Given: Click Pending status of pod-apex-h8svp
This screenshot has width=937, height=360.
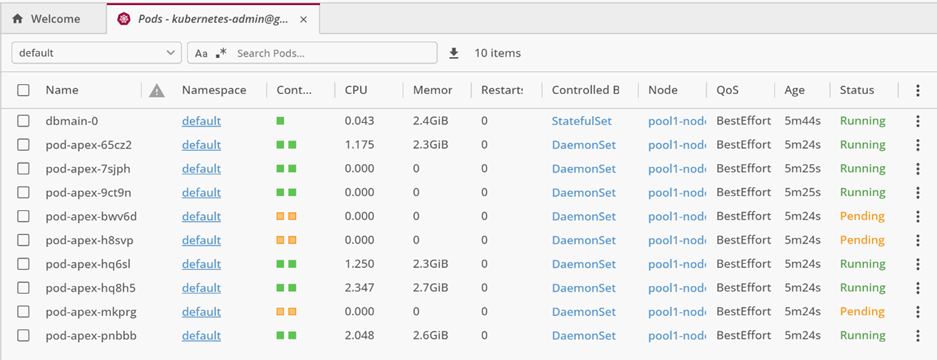Looking at the screenshot, I should click(x=862, y=240).
